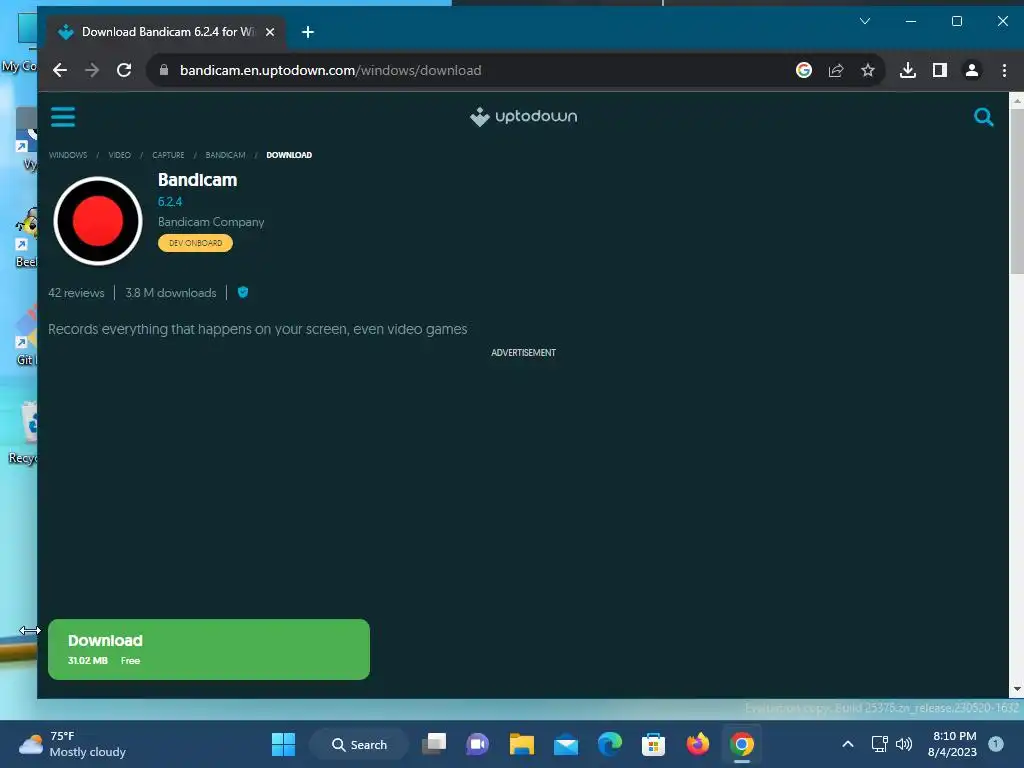Open the clock and calendar flyout
This screenshot has width=1024, height=768.
tap(953, 744)
